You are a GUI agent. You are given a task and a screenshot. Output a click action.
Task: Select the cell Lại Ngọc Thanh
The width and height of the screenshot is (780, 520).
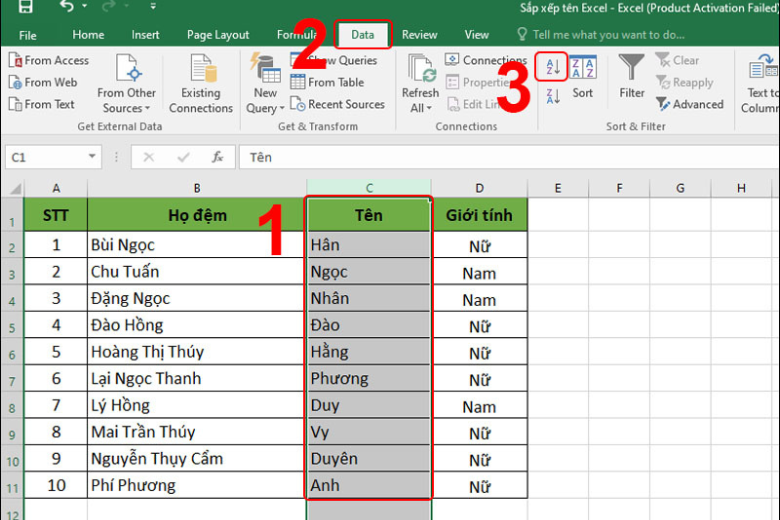click(x=196, y=379)
